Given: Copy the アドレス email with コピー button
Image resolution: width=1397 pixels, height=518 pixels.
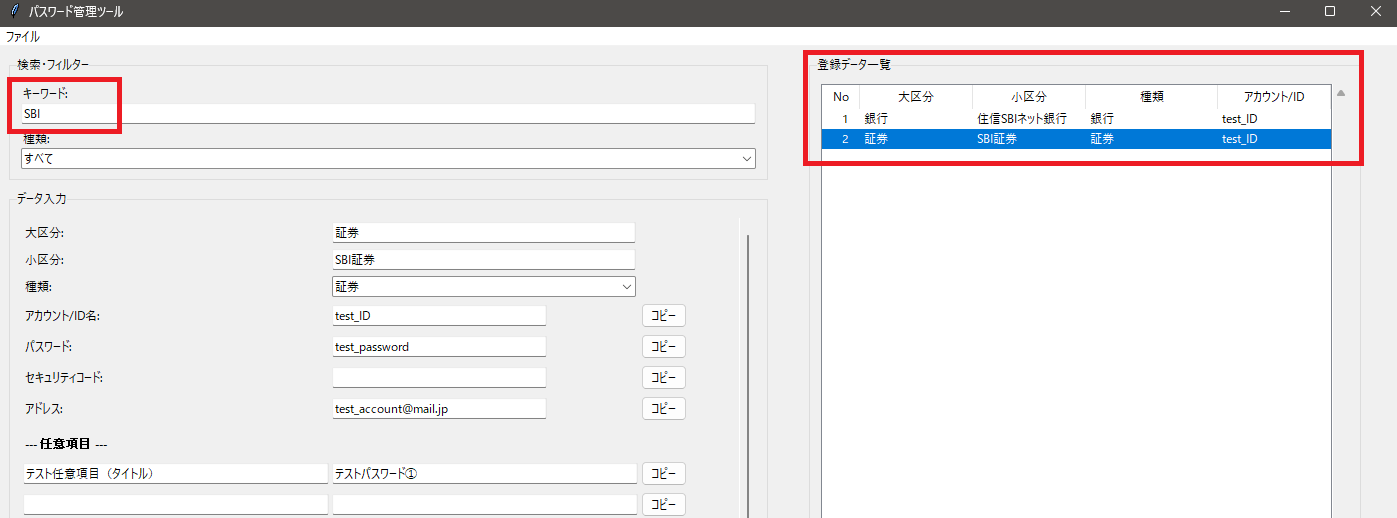Looking at the screenshot, I should point(663,409).
